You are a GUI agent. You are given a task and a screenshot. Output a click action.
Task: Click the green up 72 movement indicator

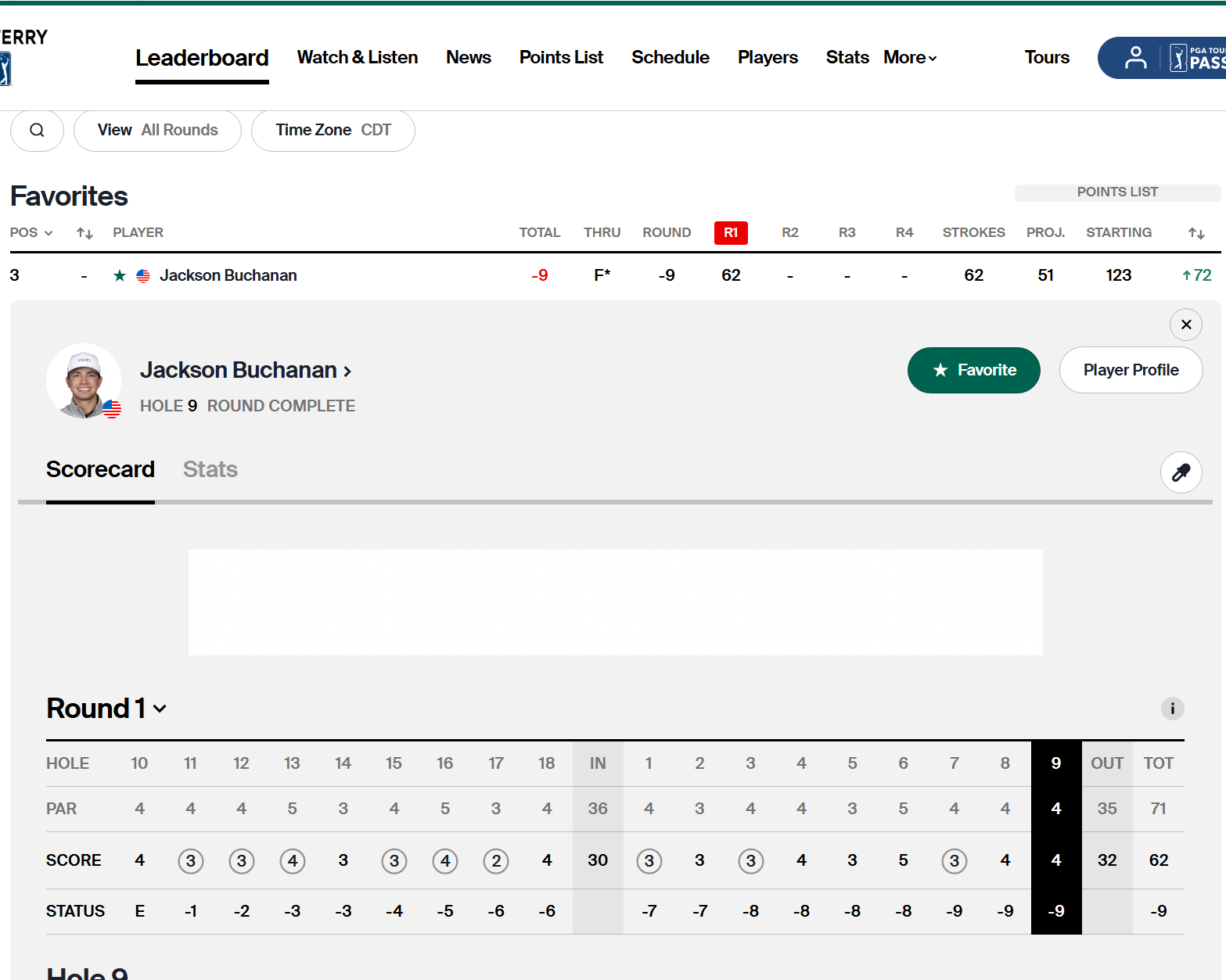[1197, 275]
